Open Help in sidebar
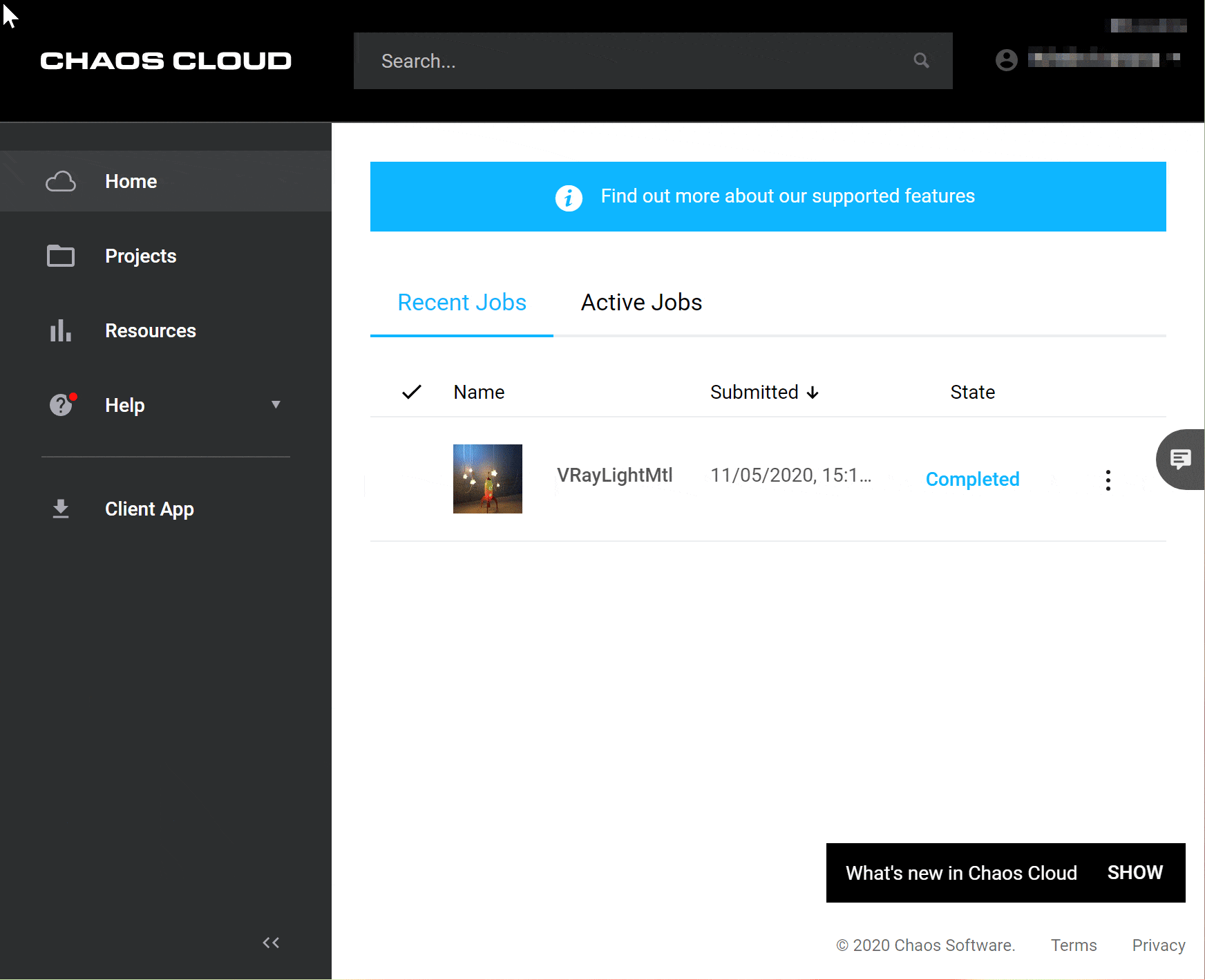1205x980 pixels. pyautogui.click(x=166, y=405)
